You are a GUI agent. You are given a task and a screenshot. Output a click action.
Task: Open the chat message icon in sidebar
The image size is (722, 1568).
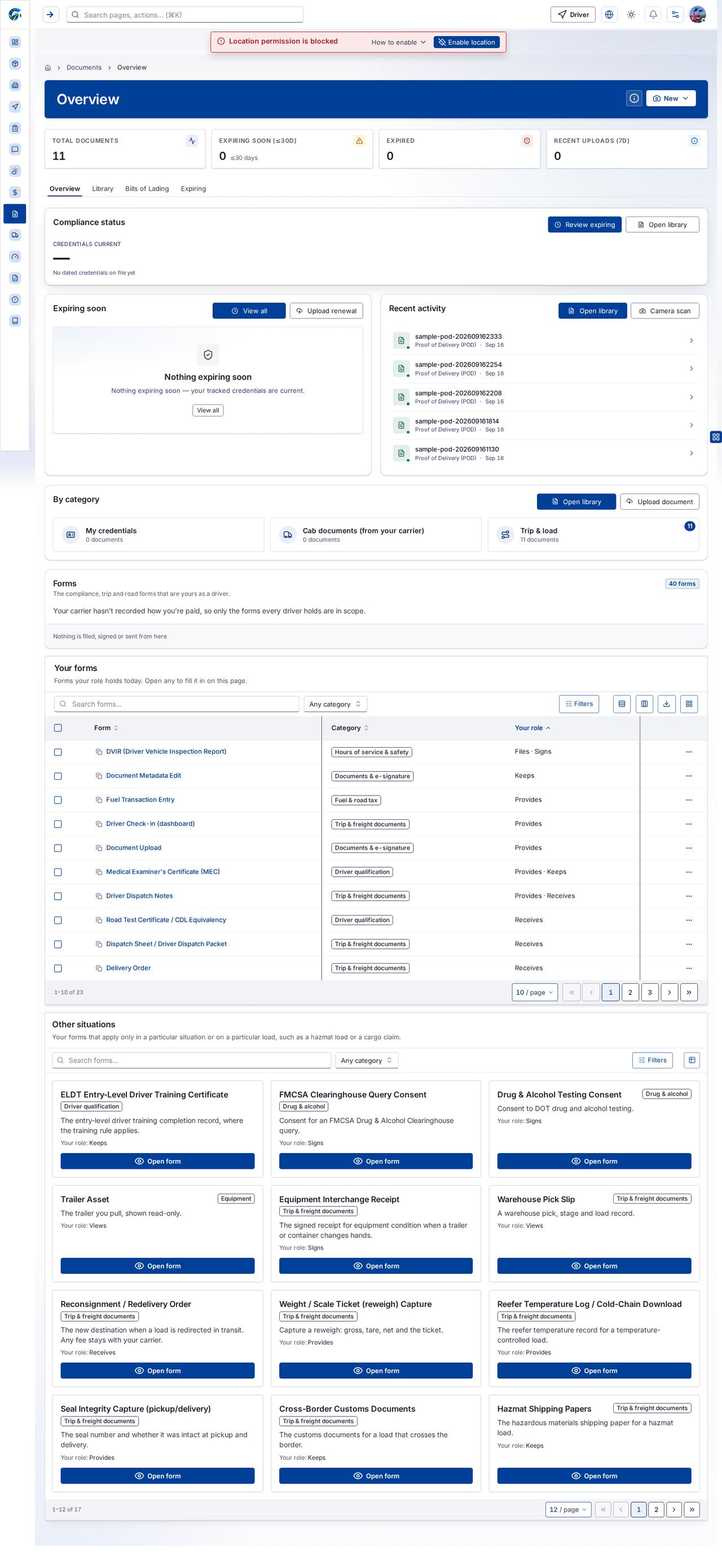click(x=15, y=150)
